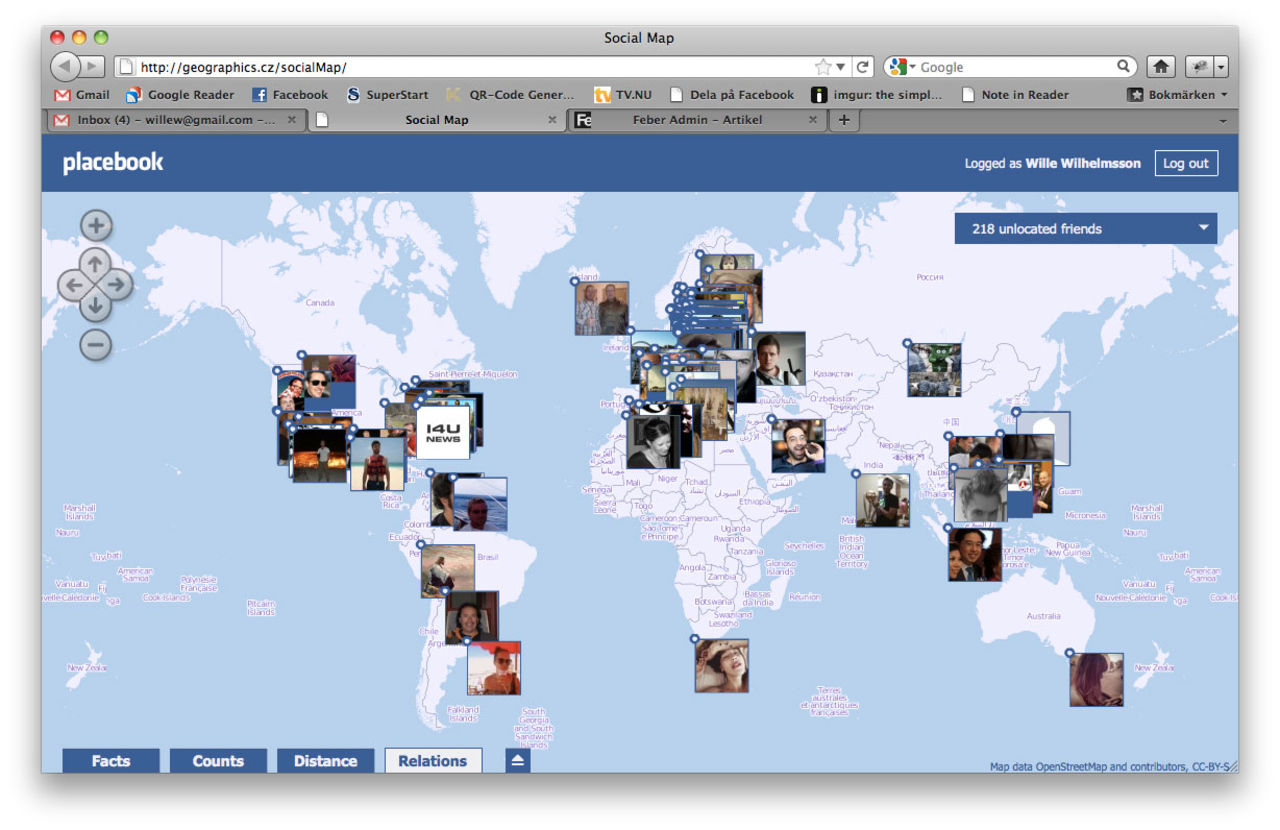Click the URL address field

click(470, 67)
